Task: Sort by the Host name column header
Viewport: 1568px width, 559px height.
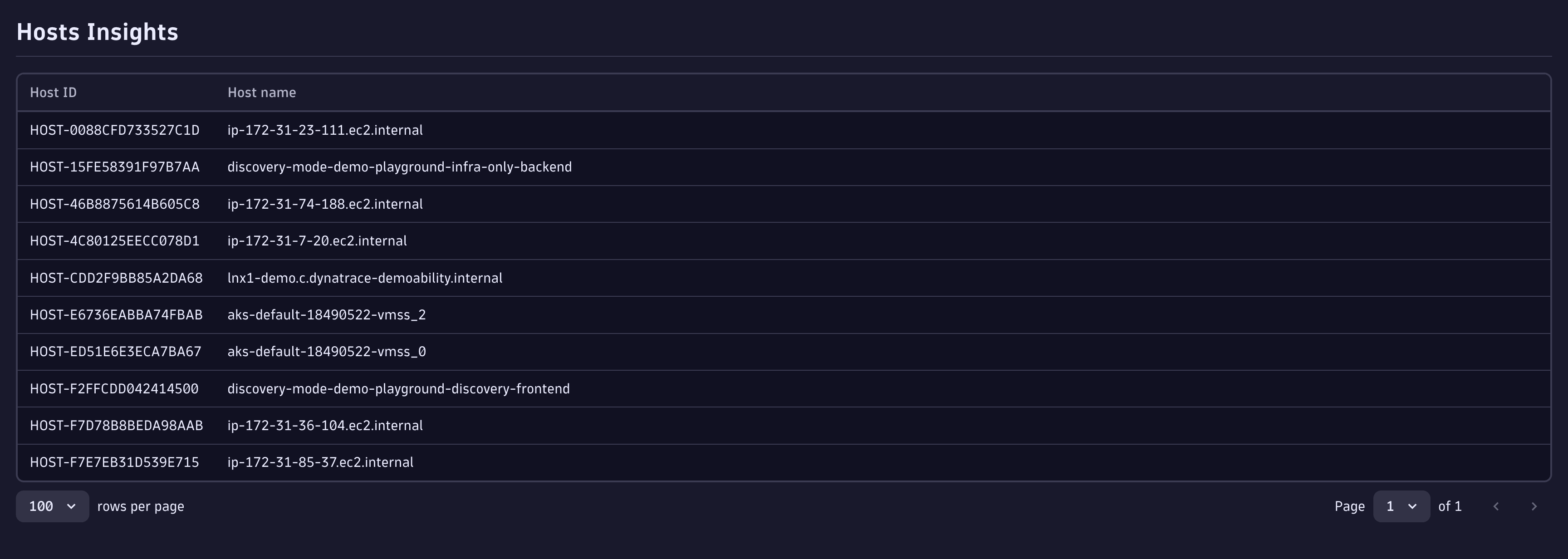Action: [x=262, y=93]
